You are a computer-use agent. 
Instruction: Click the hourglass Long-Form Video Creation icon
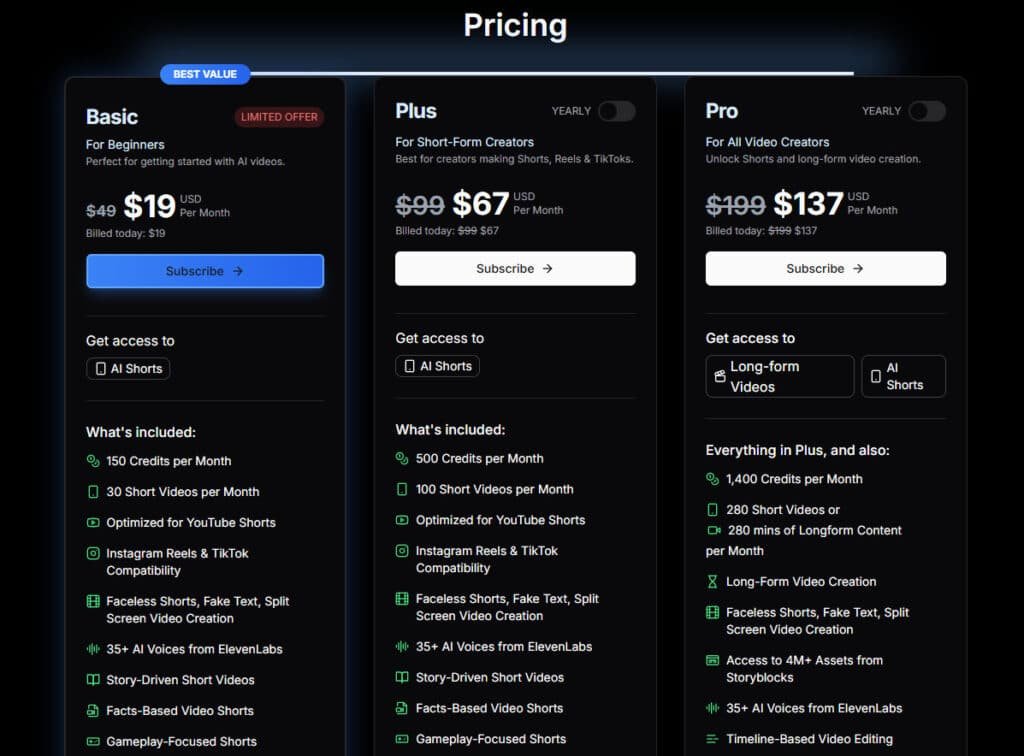point(712,581)
